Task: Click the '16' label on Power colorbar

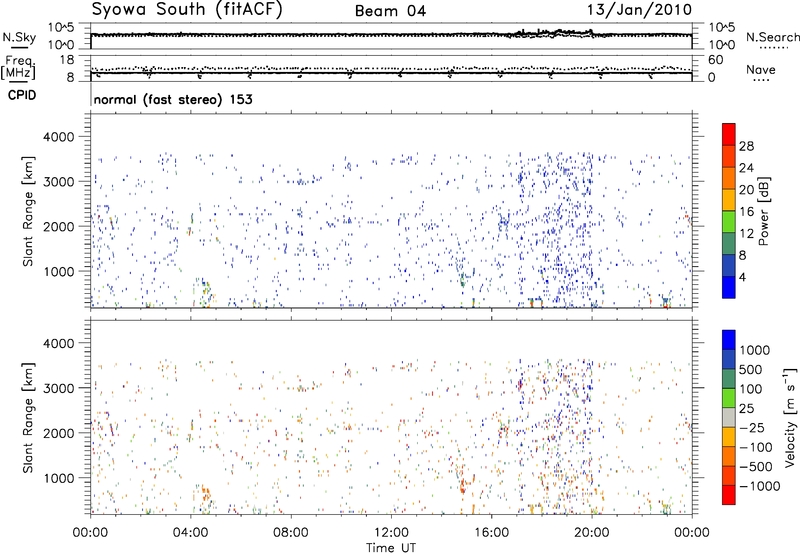Action: pyautogui.click(x=746, y=212)
